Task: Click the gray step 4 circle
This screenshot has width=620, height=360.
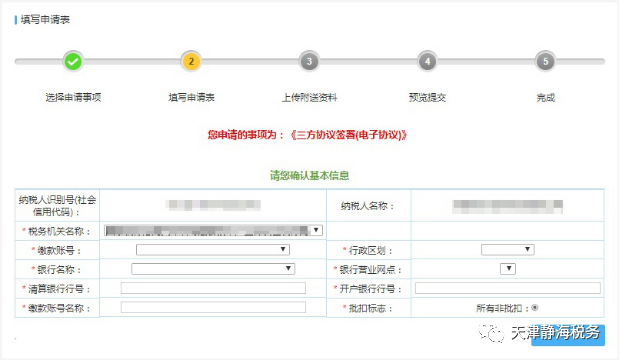Action: click(427, 61)
